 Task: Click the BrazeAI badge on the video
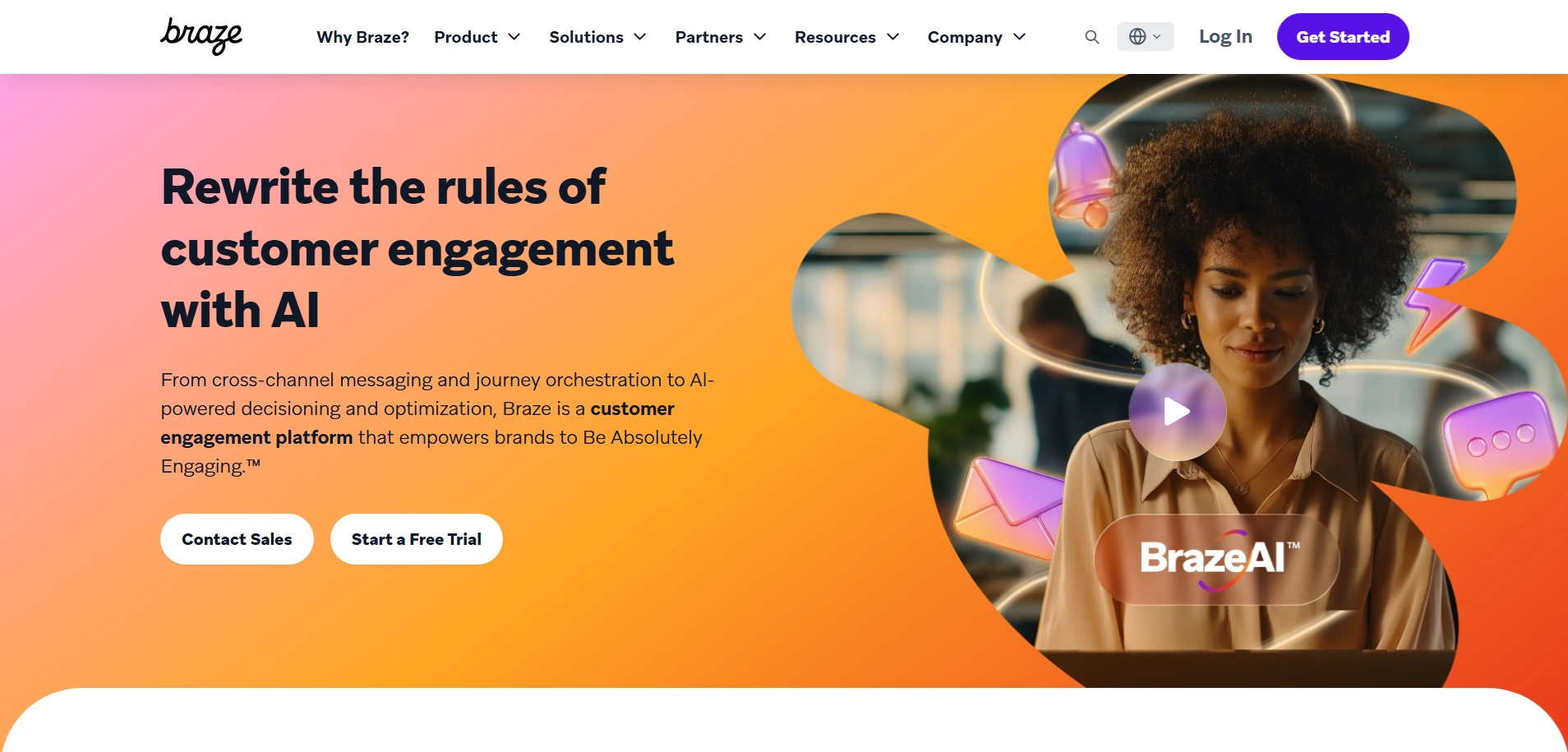[1217, 560]
